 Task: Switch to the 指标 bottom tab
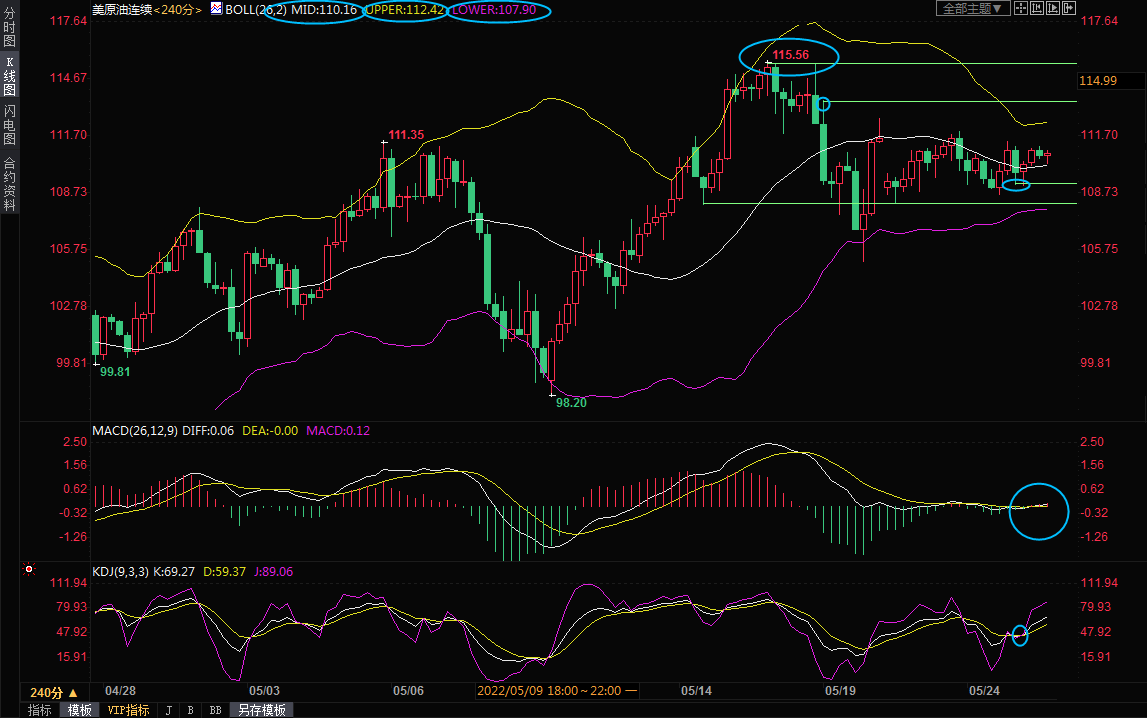point(39,710)
